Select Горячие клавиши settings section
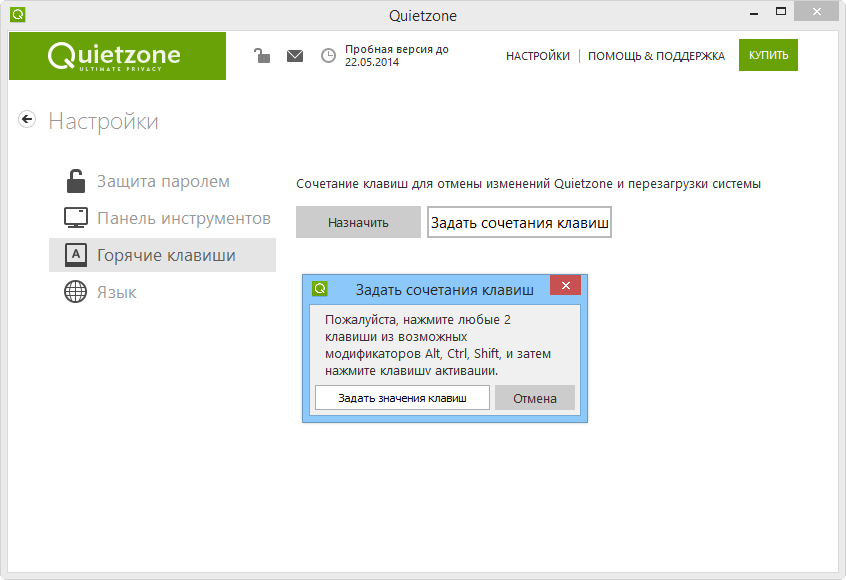 point(163,255)
